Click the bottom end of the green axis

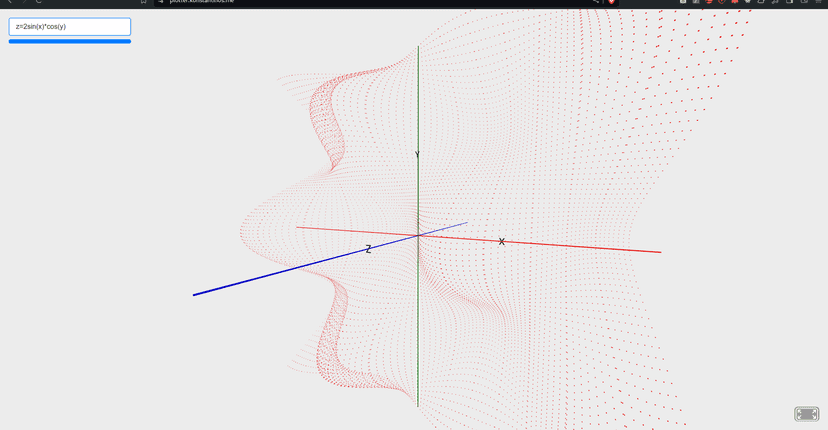418,402
